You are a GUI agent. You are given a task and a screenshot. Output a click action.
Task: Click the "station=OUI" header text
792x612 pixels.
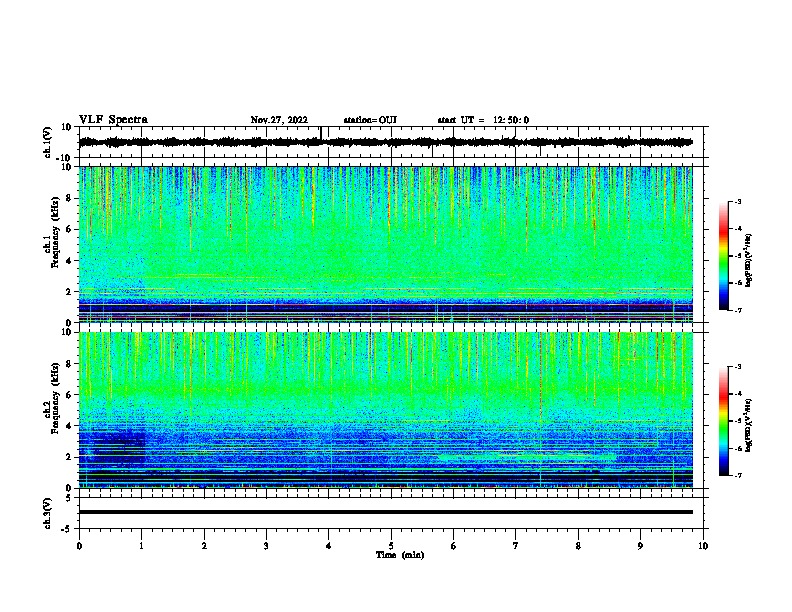point(370,120)
